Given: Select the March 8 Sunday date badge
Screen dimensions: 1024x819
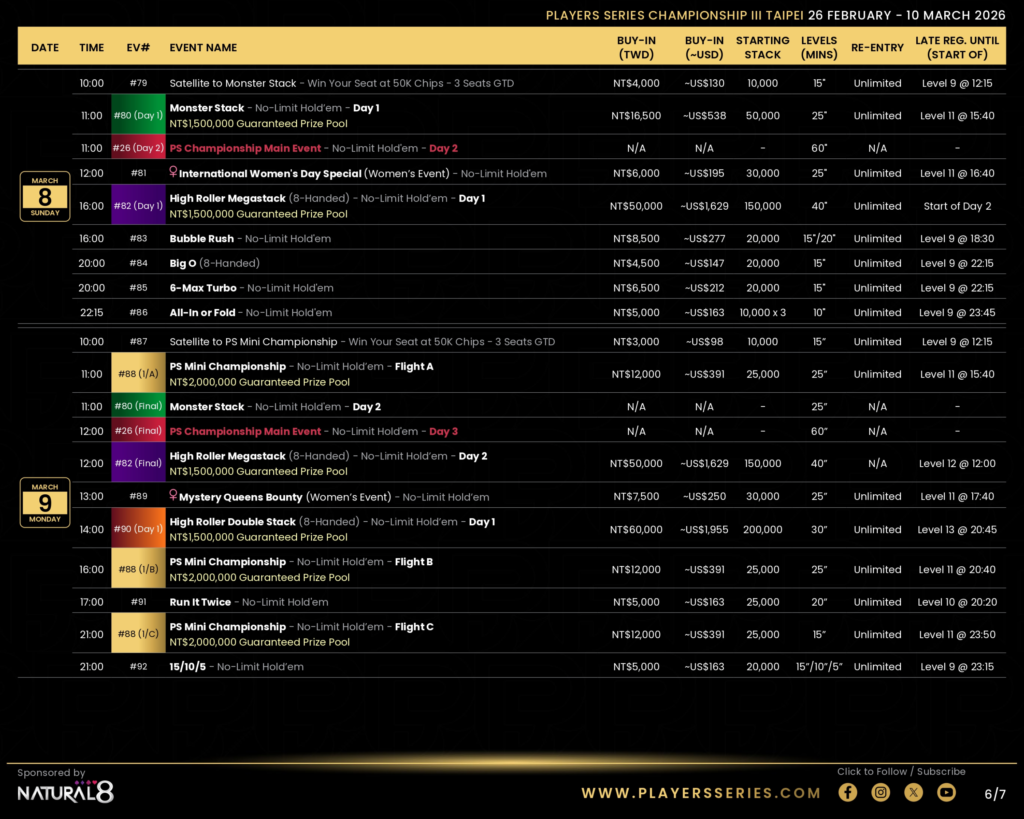Looking at the screenshot, I should point(44,196).
